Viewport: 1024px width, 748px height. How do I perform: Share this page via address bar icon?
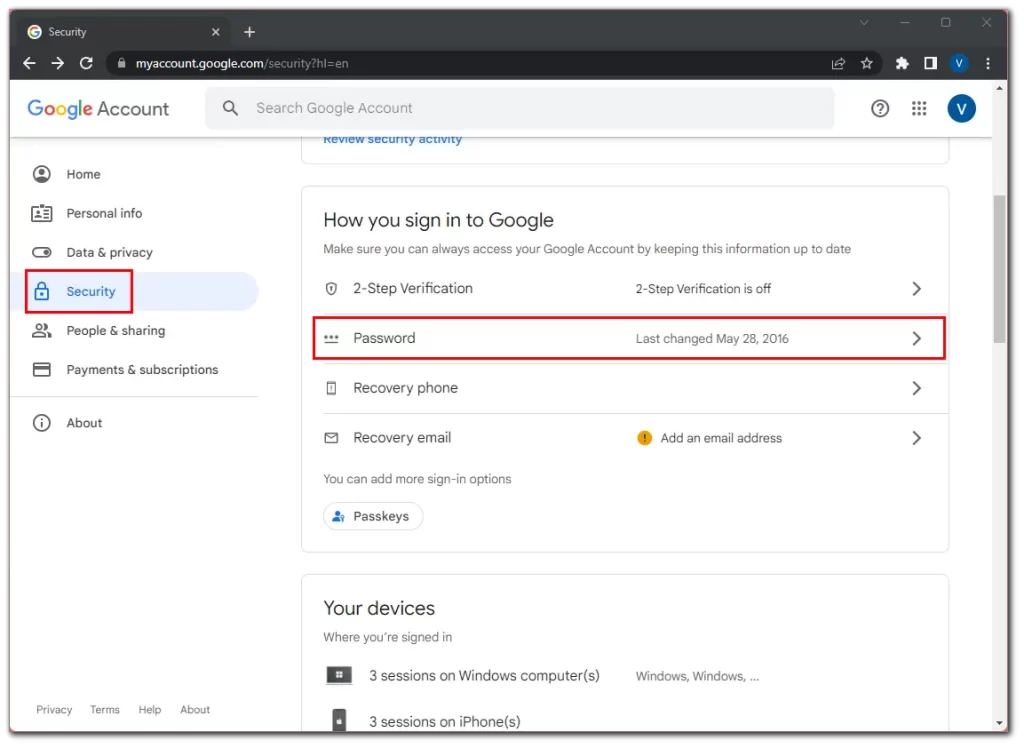click(838, 63)
